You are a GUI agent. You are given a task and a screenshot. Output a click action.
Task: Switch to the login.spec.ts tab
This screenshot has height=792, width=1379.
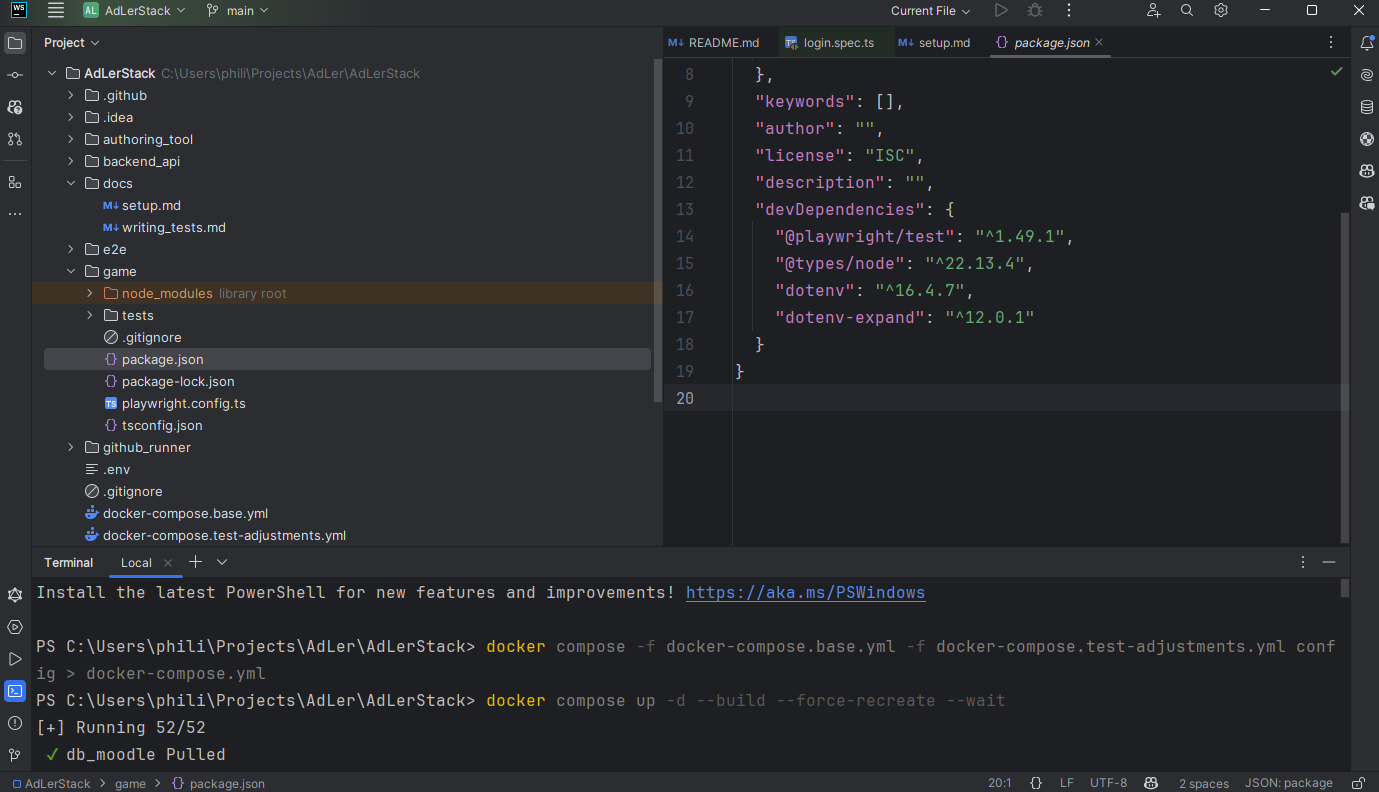click(x=840, y=42)
